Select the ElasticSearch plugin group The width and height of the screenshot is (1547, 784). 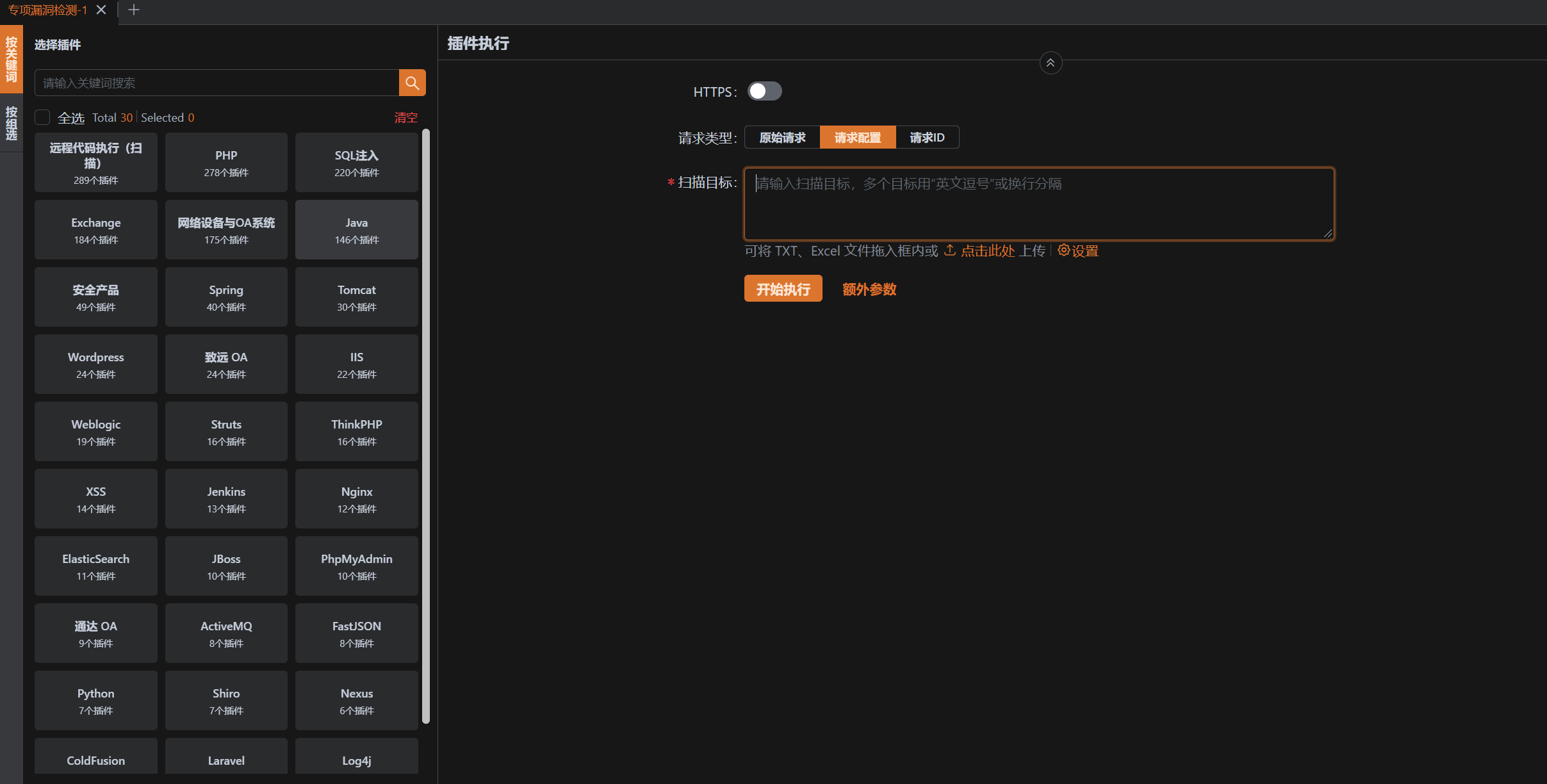pos(96,566)
